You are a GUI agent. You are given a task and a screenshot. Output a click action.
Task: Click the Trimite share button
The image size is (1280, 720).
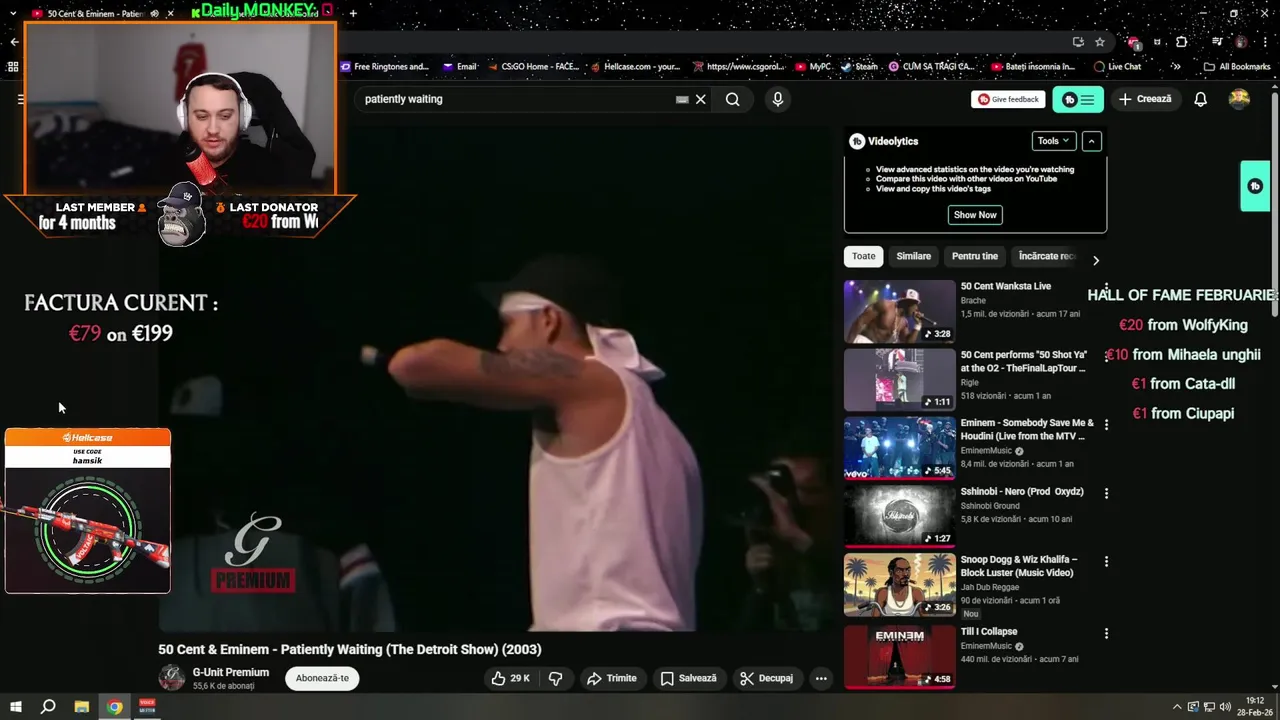point(611,678)
